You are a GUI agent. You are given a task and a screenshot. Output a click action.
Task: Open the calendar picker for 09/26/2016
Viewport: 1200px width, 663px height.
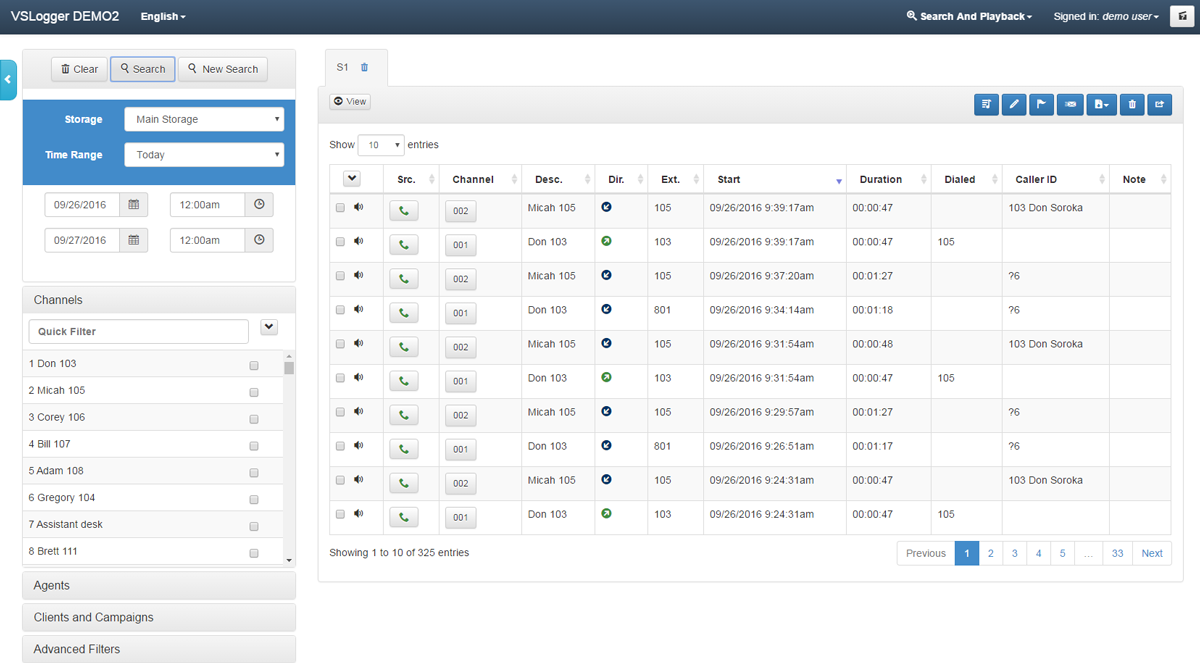[134, 205]
